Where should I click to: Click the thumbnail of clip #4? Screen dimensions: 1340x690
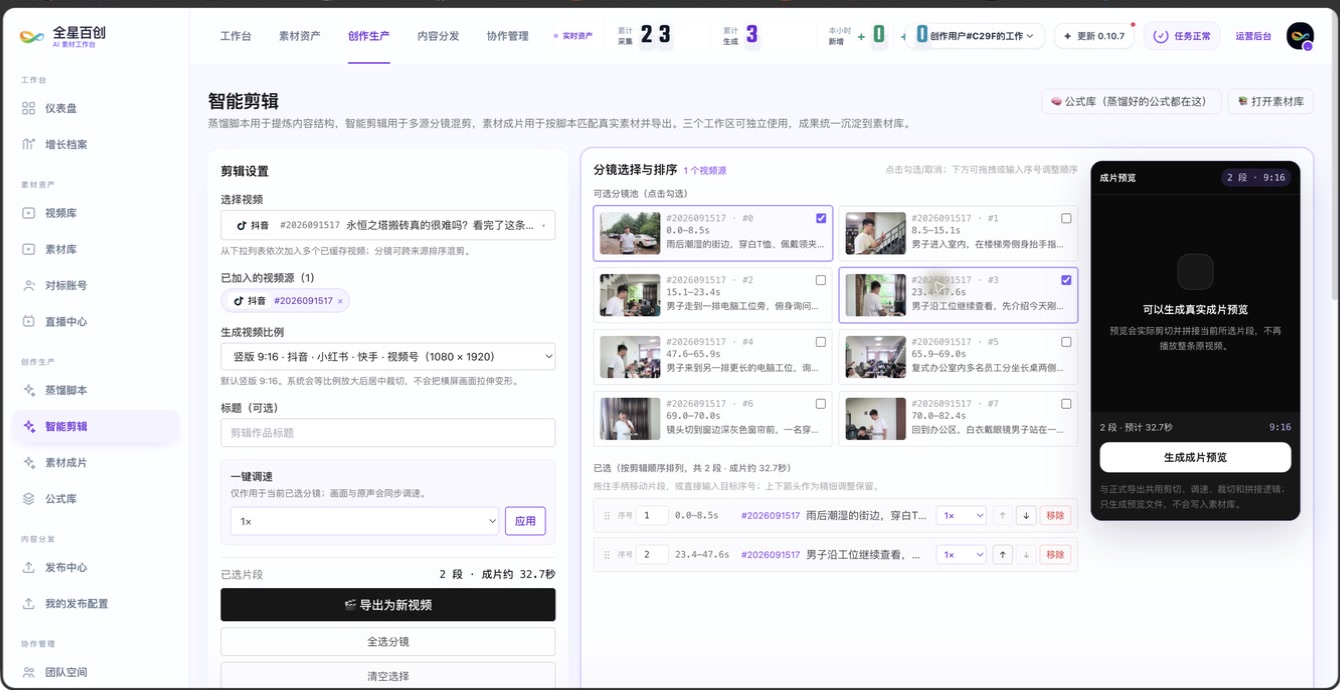(x=630, y=357)
